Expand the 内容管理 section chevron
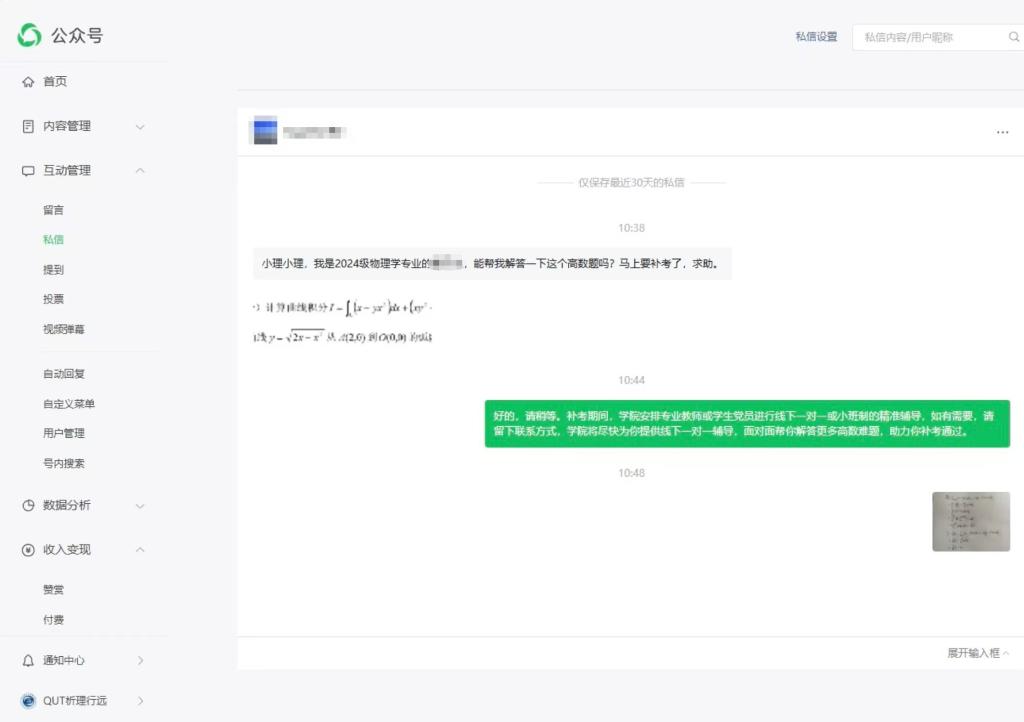Viewport: 1024px width, 722px height. [140, 126]
